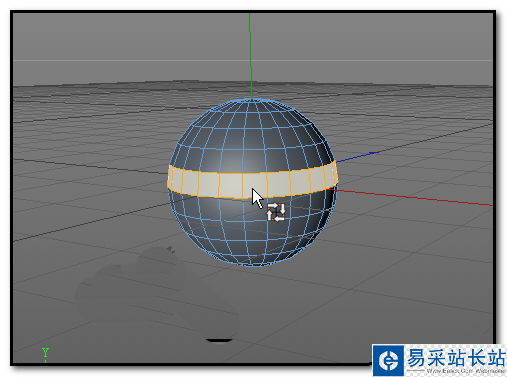
Task: Click the horizon line in the viewport
Action: pos(253,60)
